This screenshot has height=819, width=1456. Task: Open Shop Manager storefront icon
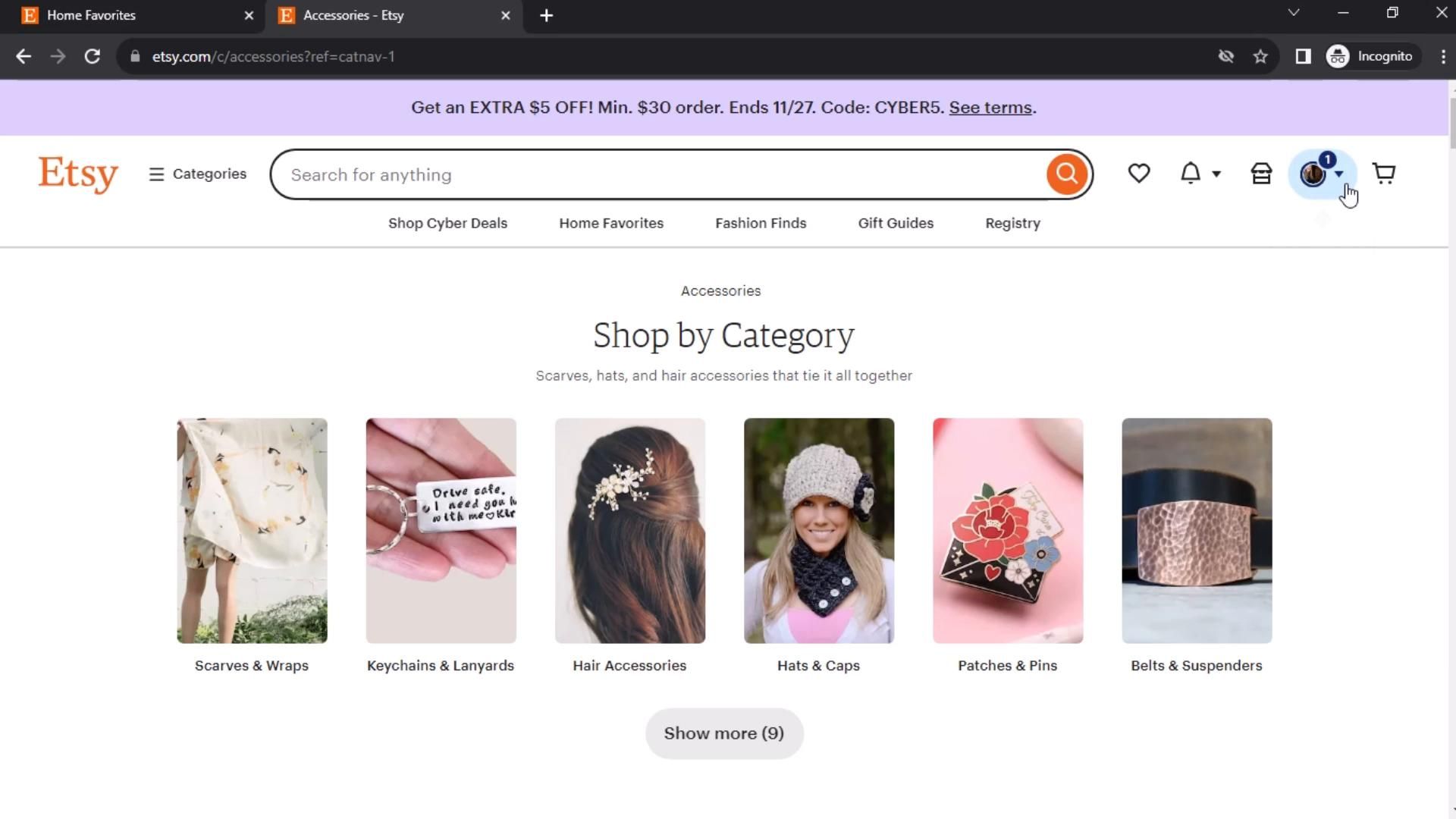click(x=1261, y=174)
